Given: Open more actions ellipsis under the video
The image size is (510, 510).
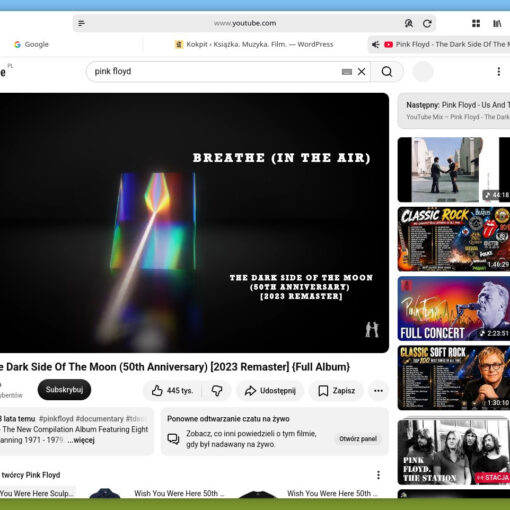Looking at the screenshot, I should coord(378,390).
